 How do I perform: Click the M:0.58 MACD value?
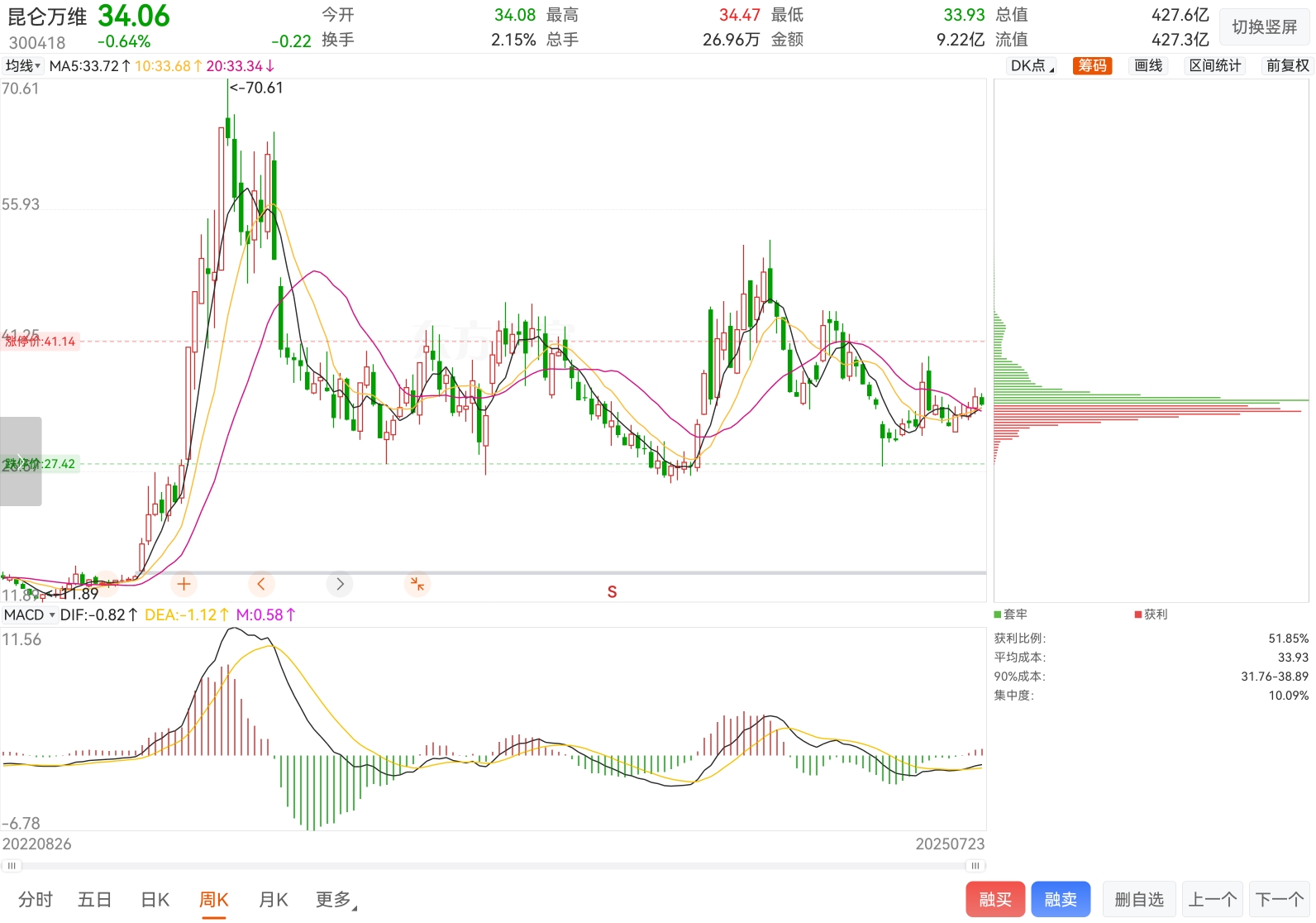[x=266, y=615]
